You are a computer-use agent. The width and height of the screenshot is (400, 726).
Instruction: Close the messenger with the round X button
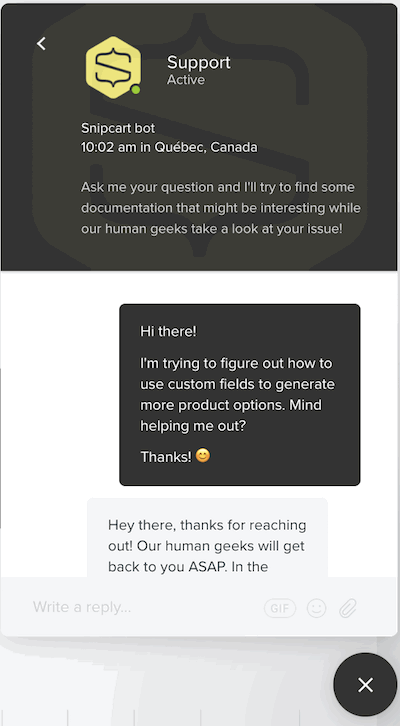(365, 684)
